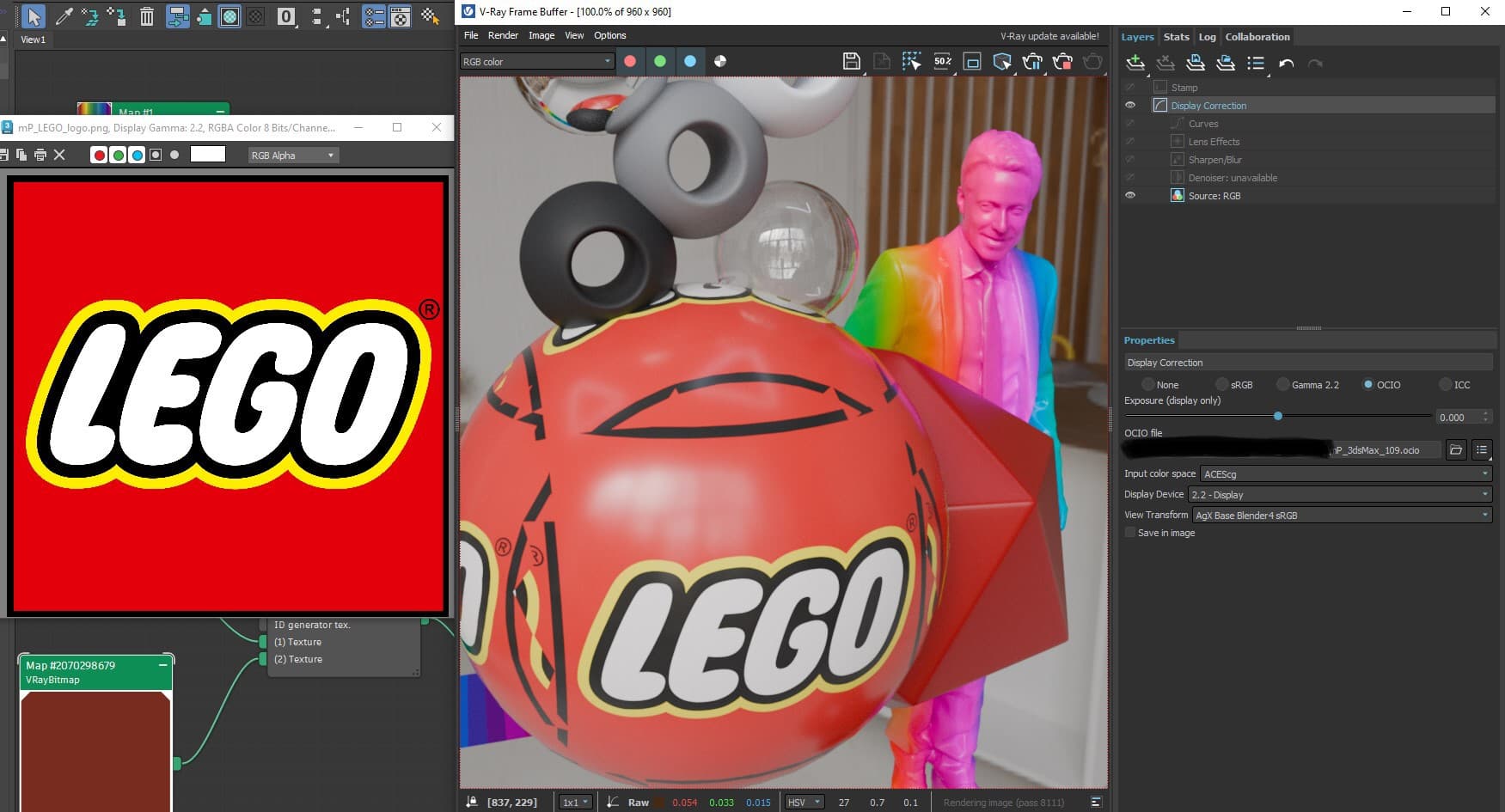Click the Exposure slider handle
This screenshot has height=812, width=1505.
point(1278,416)
